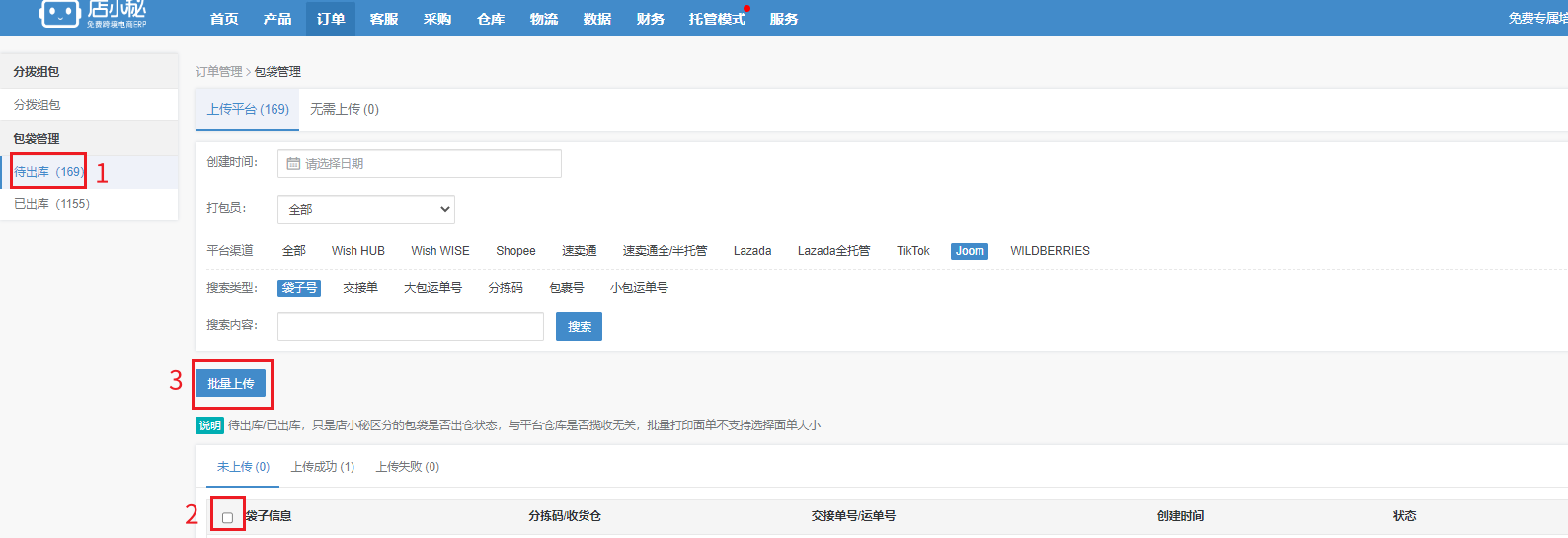Open the 托管模式 menu item
1568x538 pixels.
[717, 19]
